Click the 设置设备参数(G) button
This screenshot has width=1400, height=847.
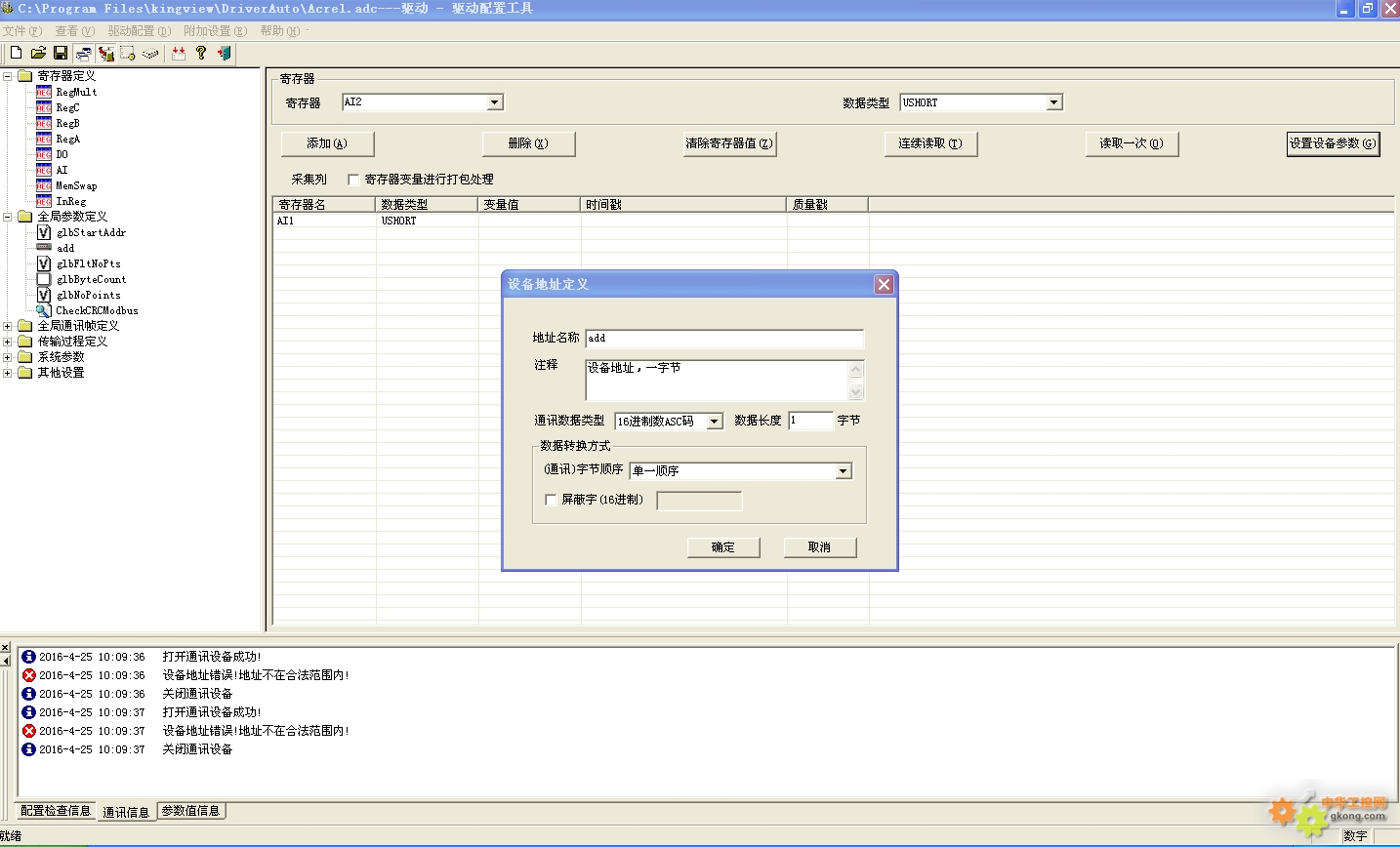[x=1333, y=143]
